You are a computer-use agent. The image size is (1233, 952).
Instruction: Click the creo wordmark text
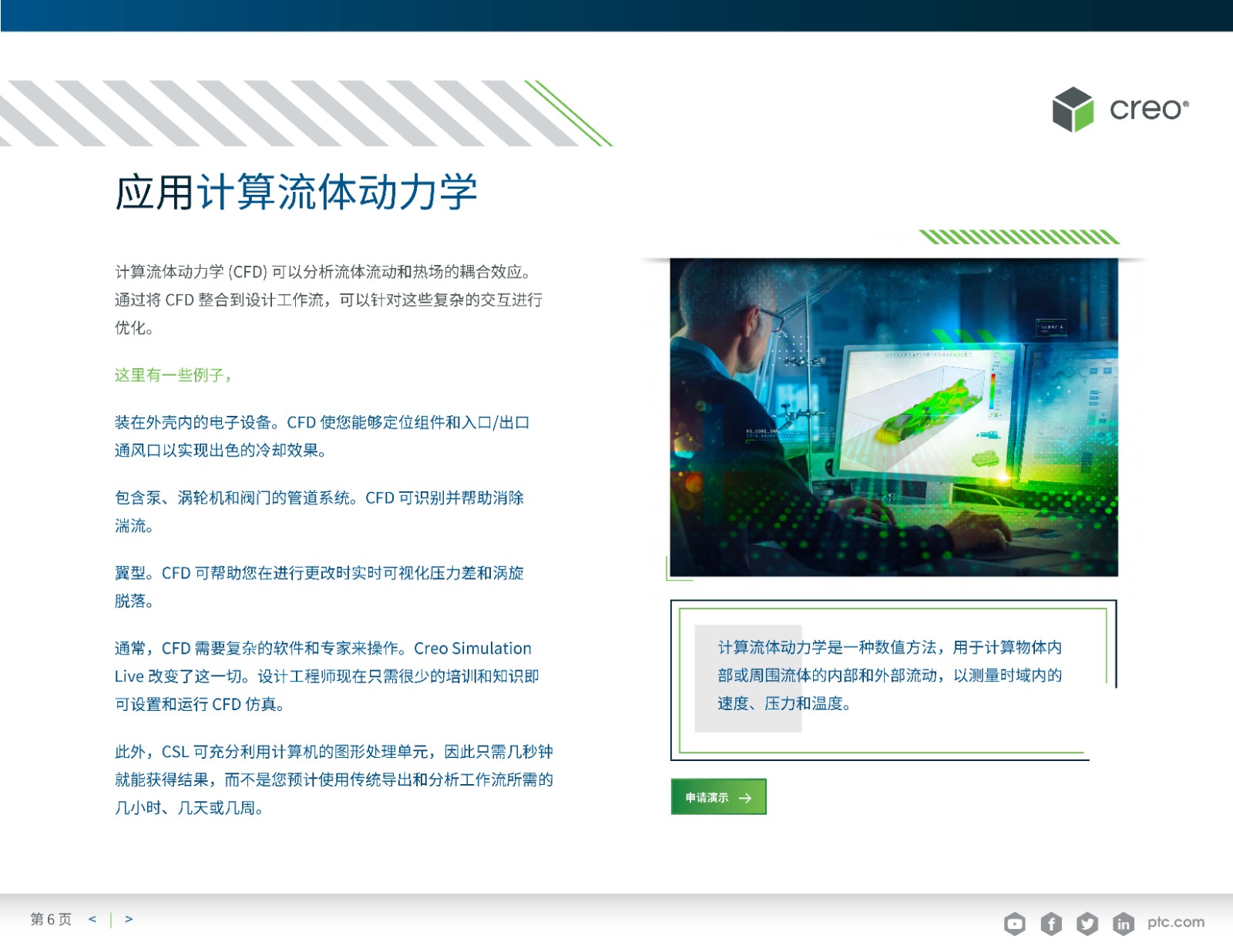[x=1148, y=109]
